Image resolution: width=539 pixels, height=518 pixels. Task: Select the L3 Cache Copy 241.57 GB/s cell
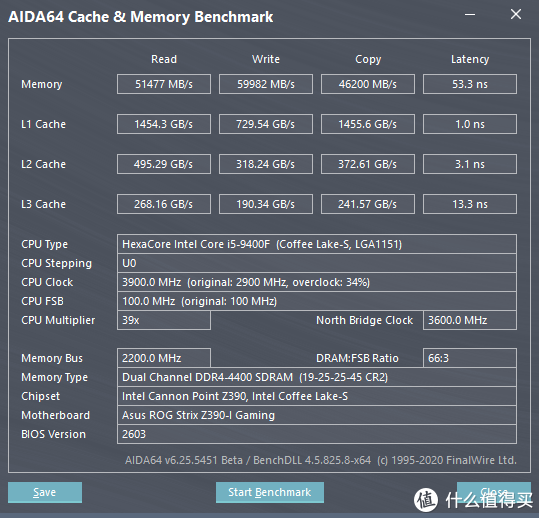[x=368, y=204]
